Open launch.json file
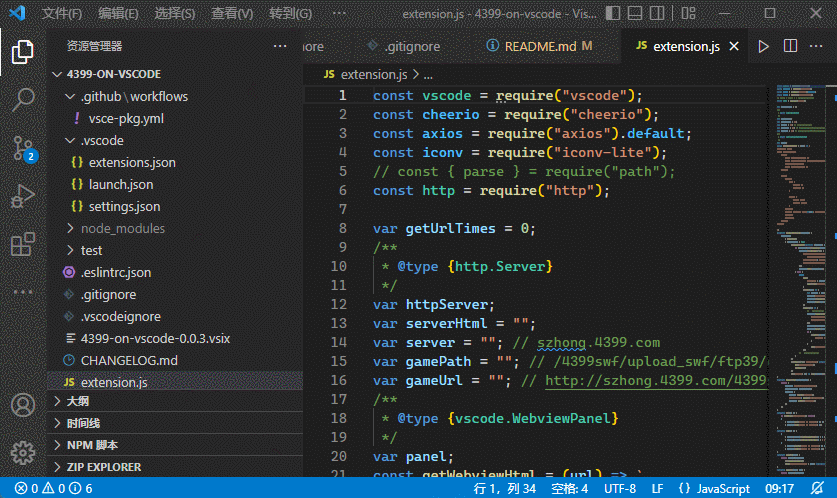This screenshot has height=498, width=837. (x=175, y=184)
